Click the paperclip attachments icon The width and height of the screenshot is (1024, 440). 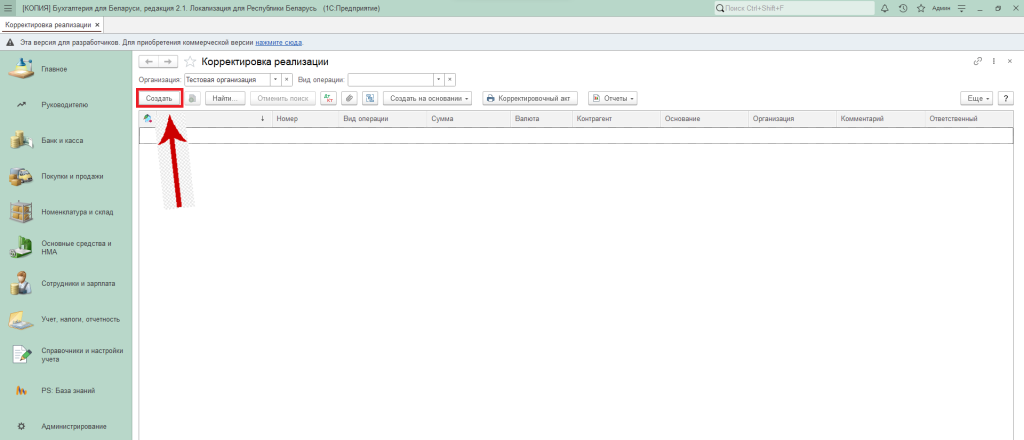[x=349, y=98]
